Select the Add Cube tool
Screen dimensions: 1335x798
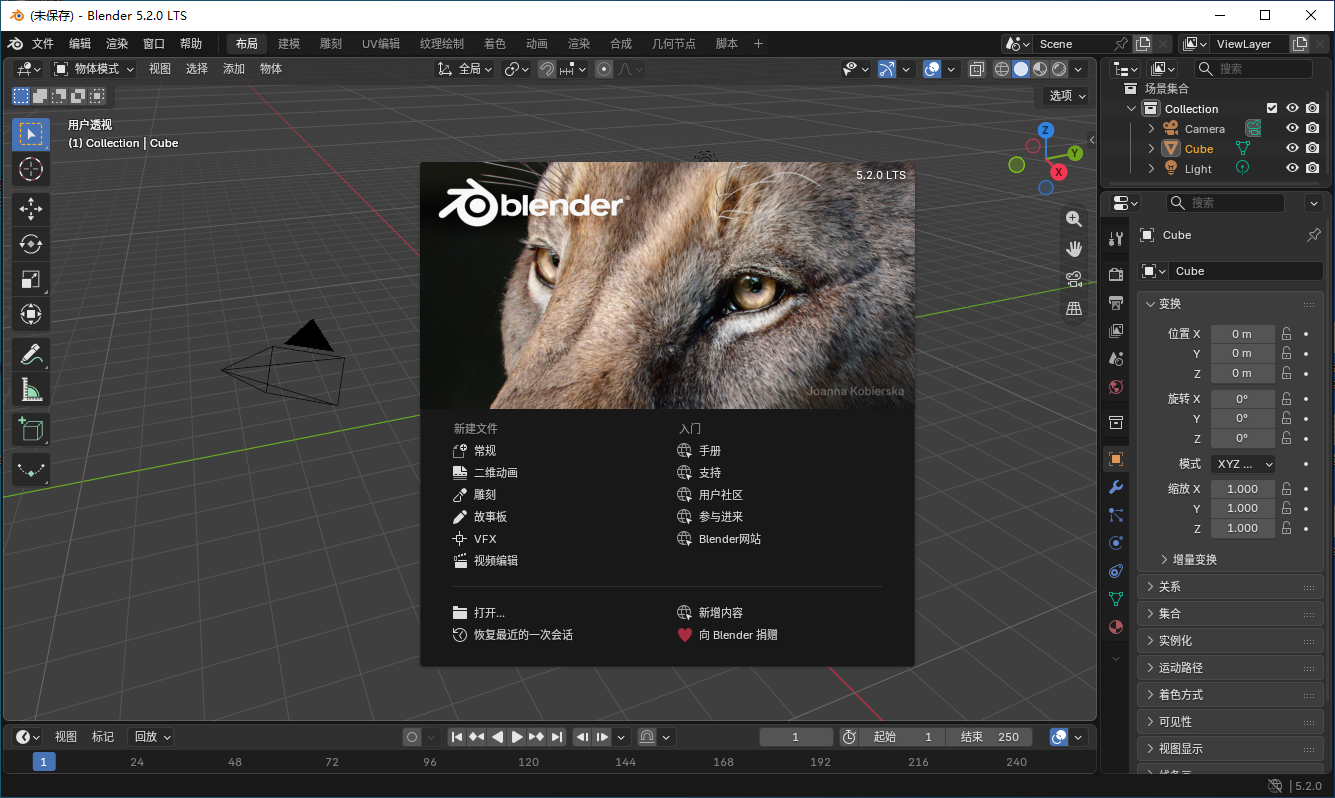[x=31, y=429]
